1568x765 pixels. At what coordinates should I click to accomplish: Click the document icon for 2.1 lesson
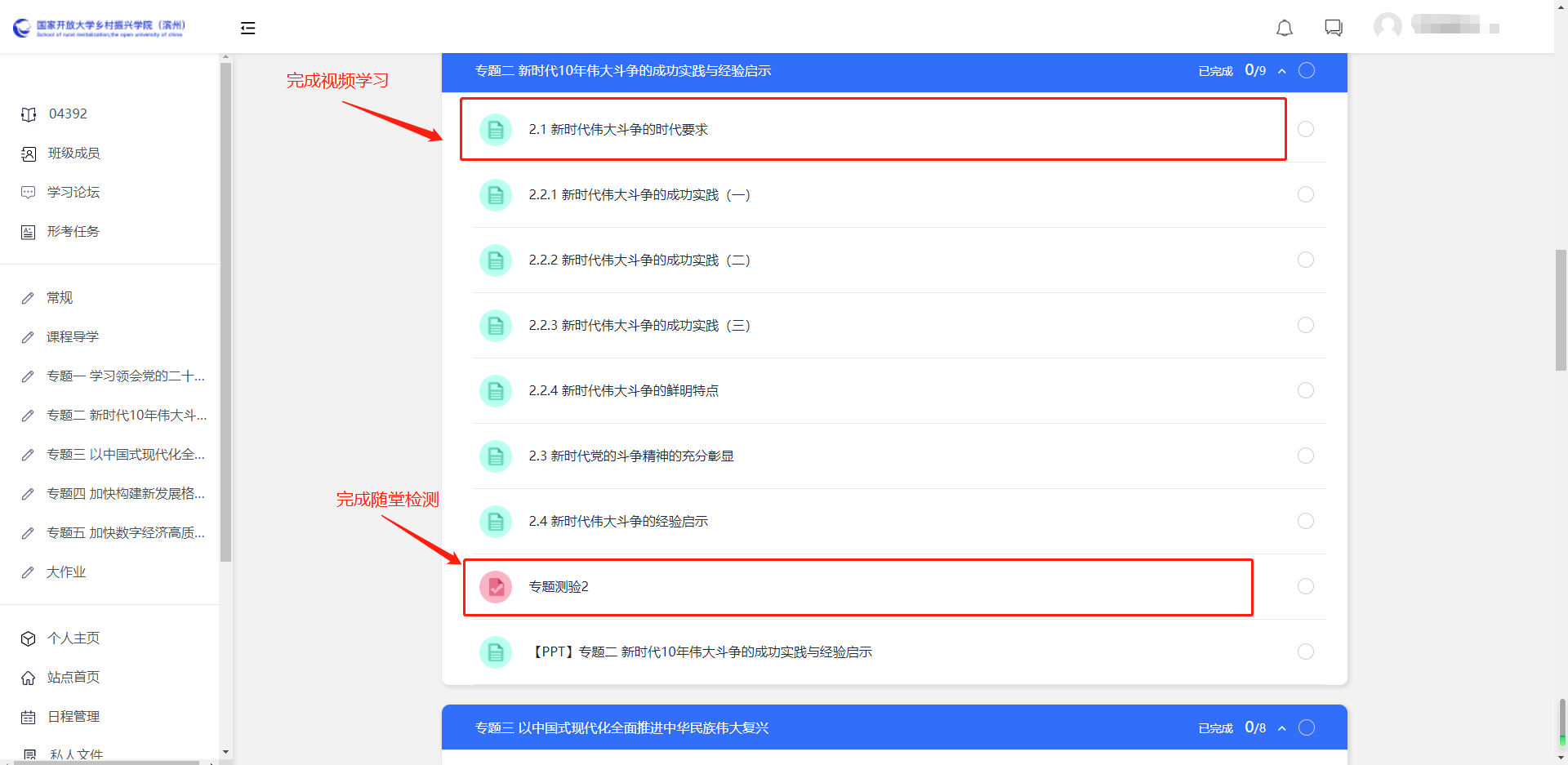pyautogui.click(x=496, y=129)
